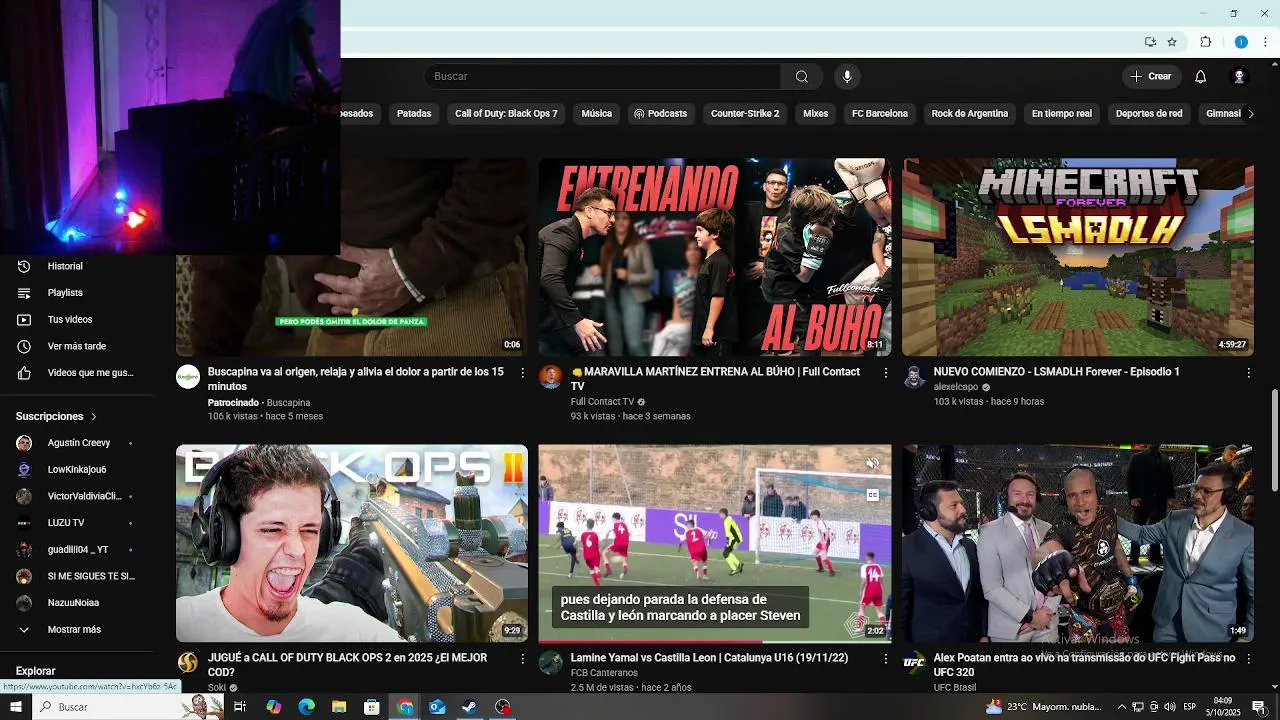Bookmark this page with the star icon
Image resolution: width=1280 pixels, height=720 pixels.
(1172, 42)
